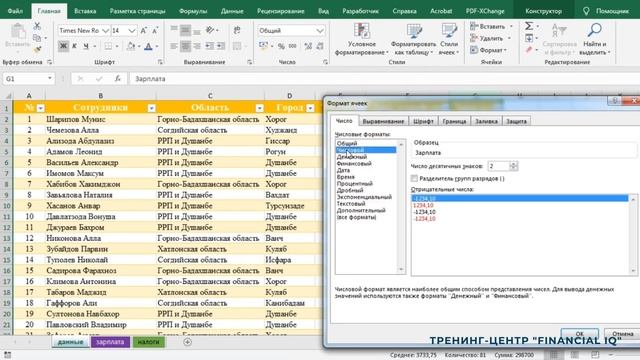Click the AutoSum sigma icon
640x360 pixels.
[x=529, y=26]
